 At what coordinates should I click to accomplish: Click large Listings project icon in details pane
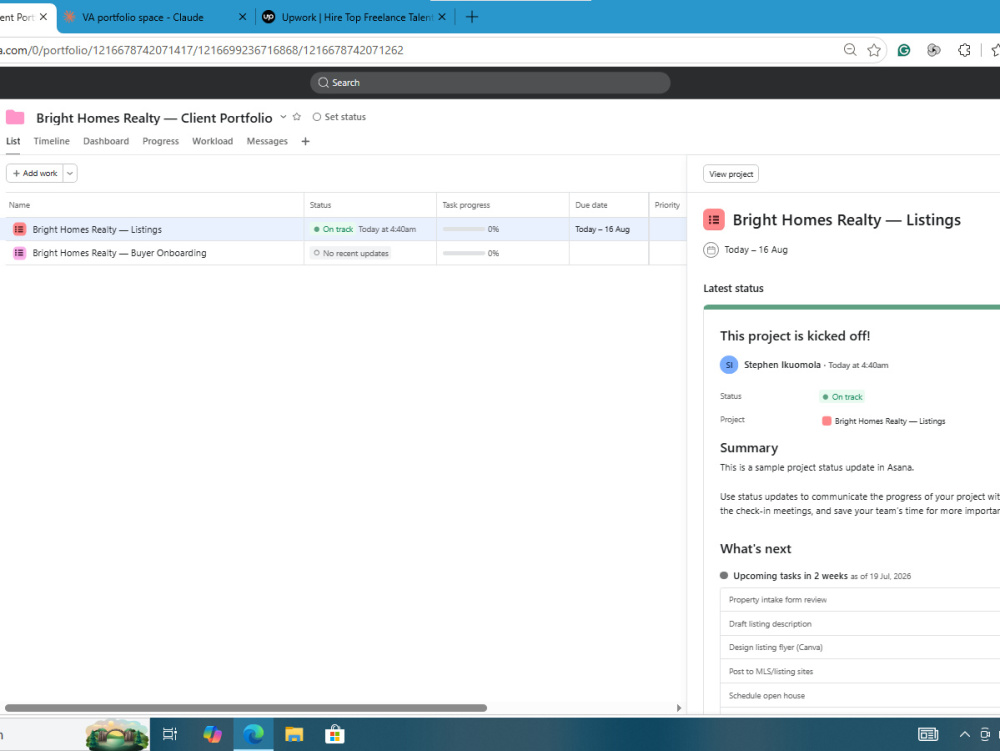tap(714, 220)
